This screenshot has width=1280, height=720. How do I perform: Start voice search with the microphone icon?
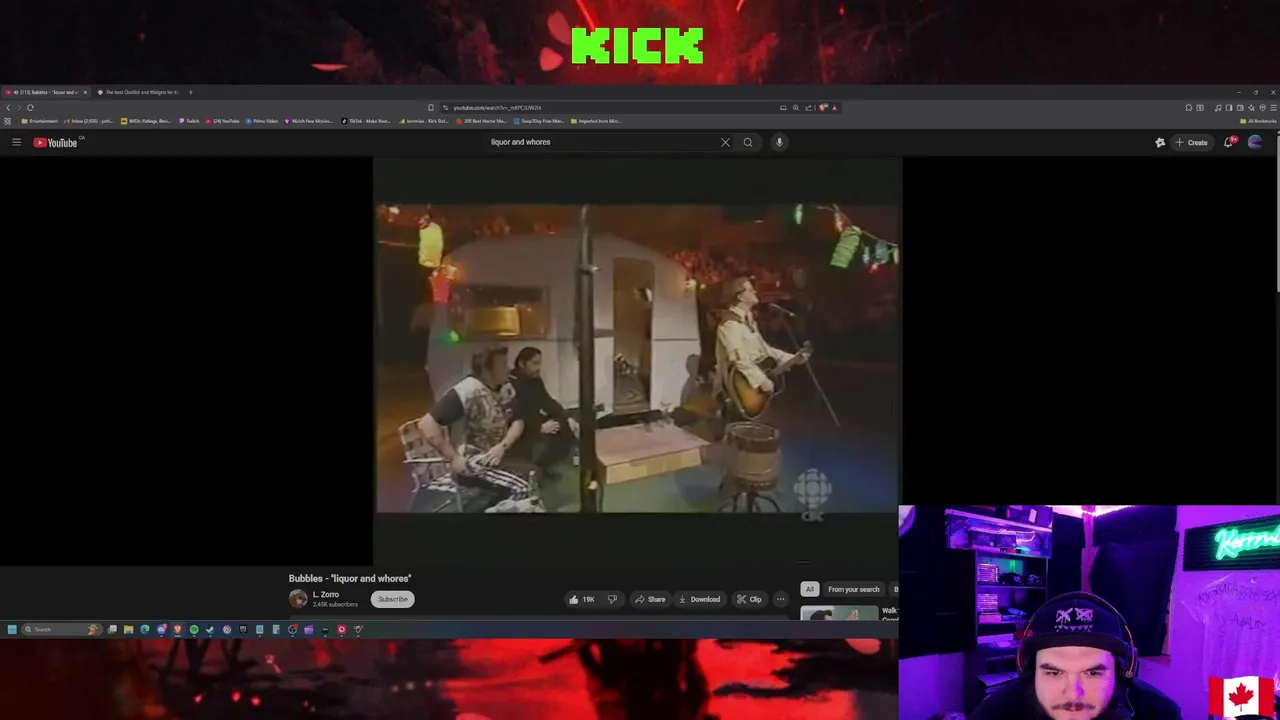[779, 142]
